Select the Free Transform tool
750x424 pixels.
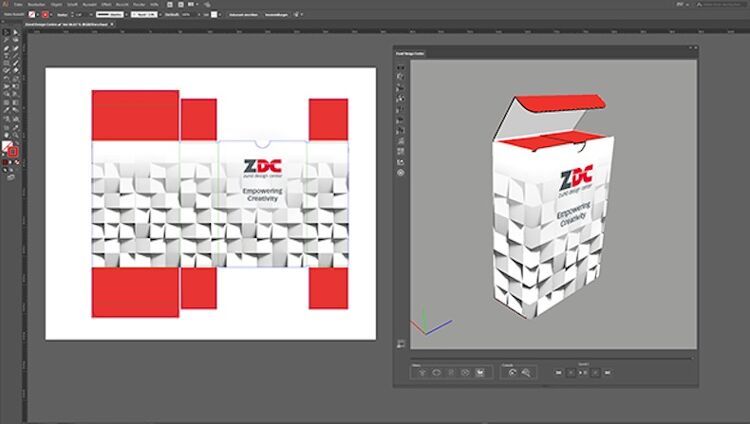[x=16, y=87]
